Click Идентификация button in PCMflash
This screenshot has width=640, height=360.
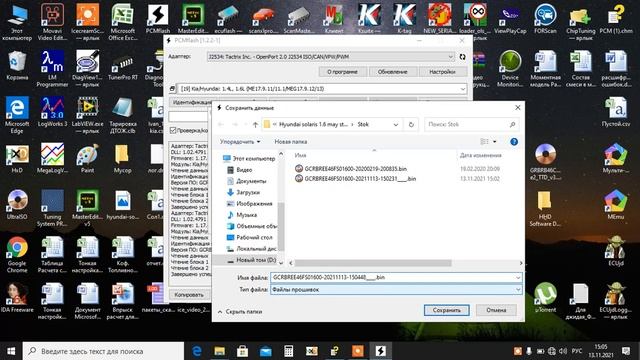pos(191,102)
